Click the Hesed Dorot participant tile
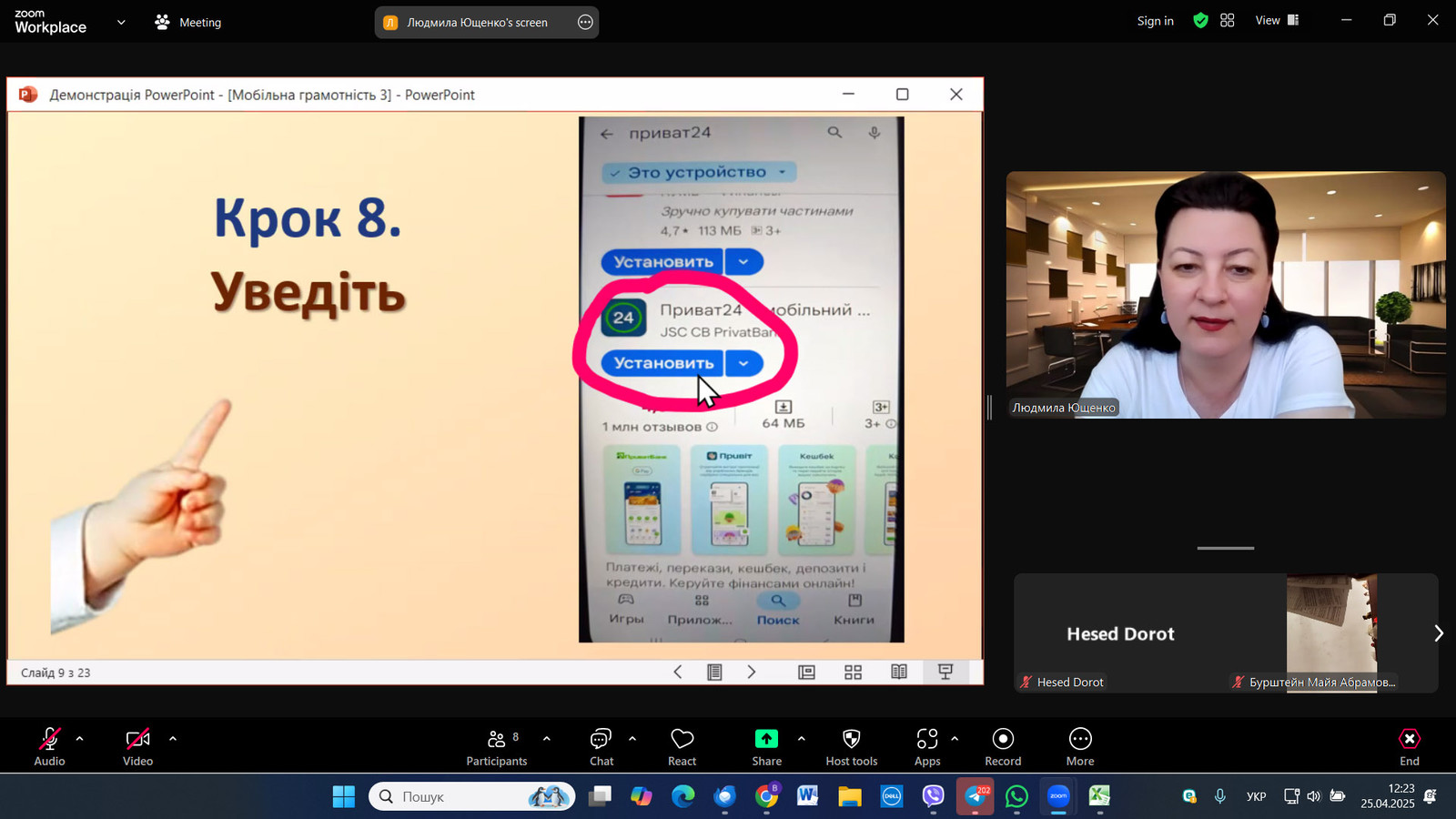Viewport: 1456px width, 819px height. click(1120, 633)
